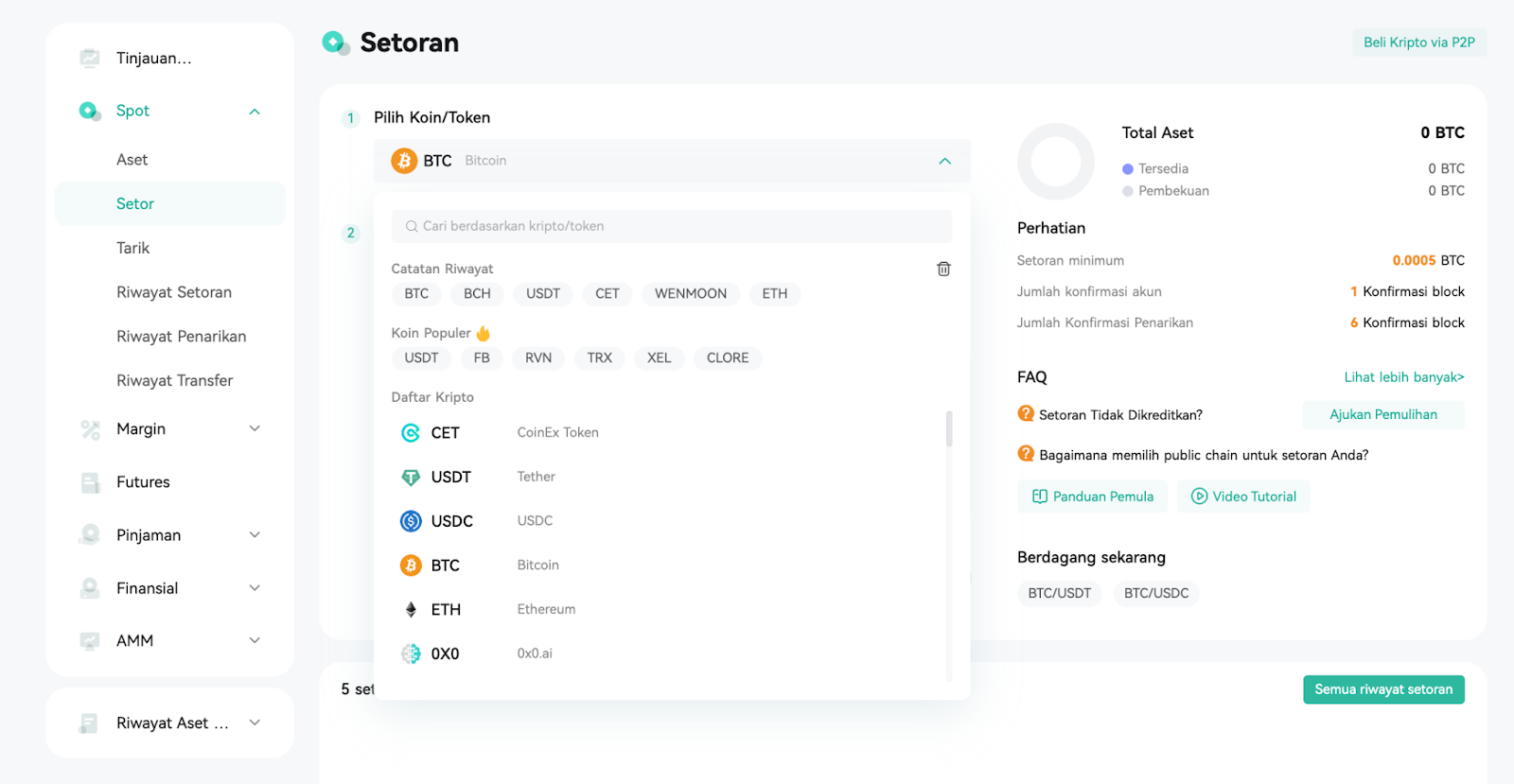Click the Ethereum logo in list

pyautogui.click(x=411, y=610)
